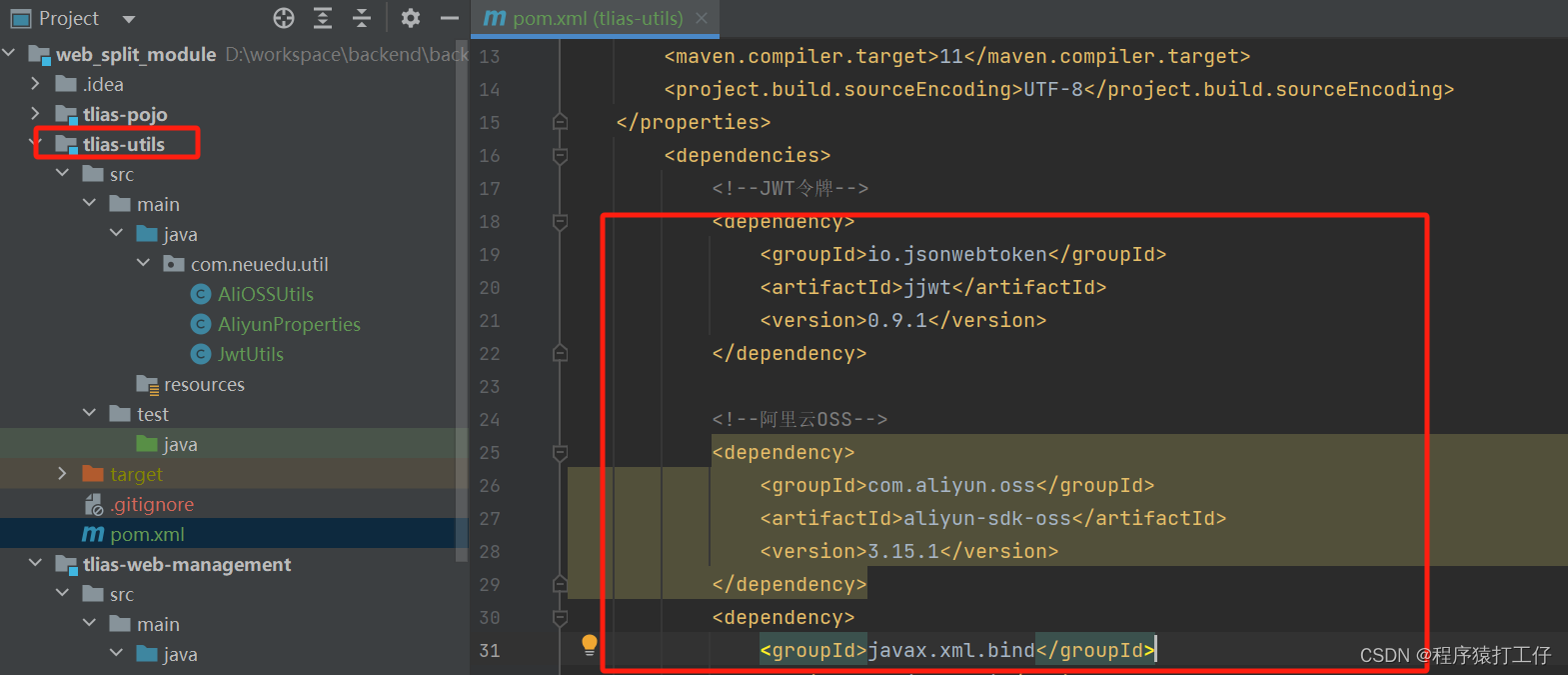This screenshot has width=1568, height=675.
Task: Click the resources folder icon
Action: [147, 384]
